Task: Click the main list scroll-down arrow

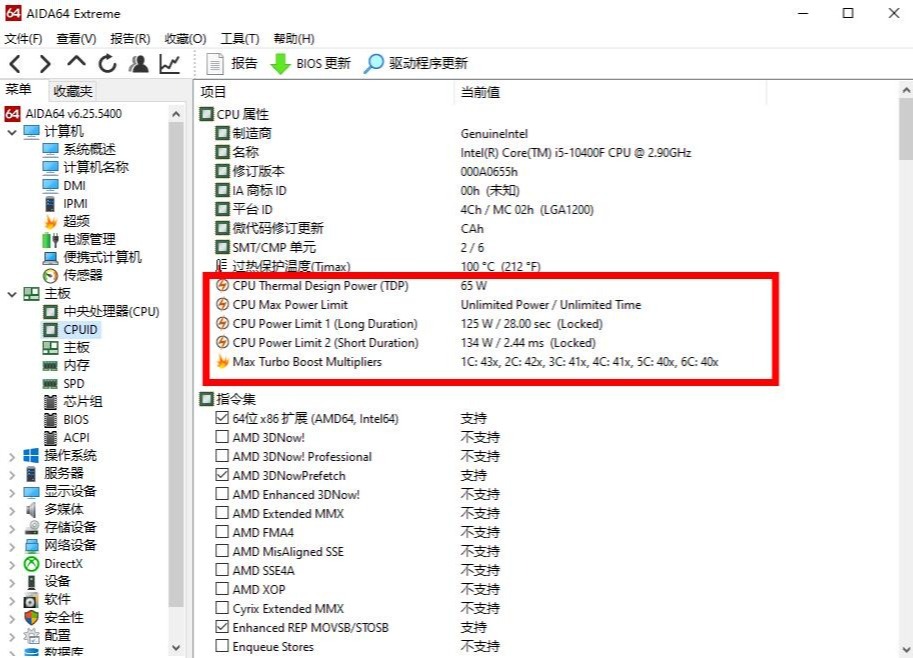Action: pos(906,648)
